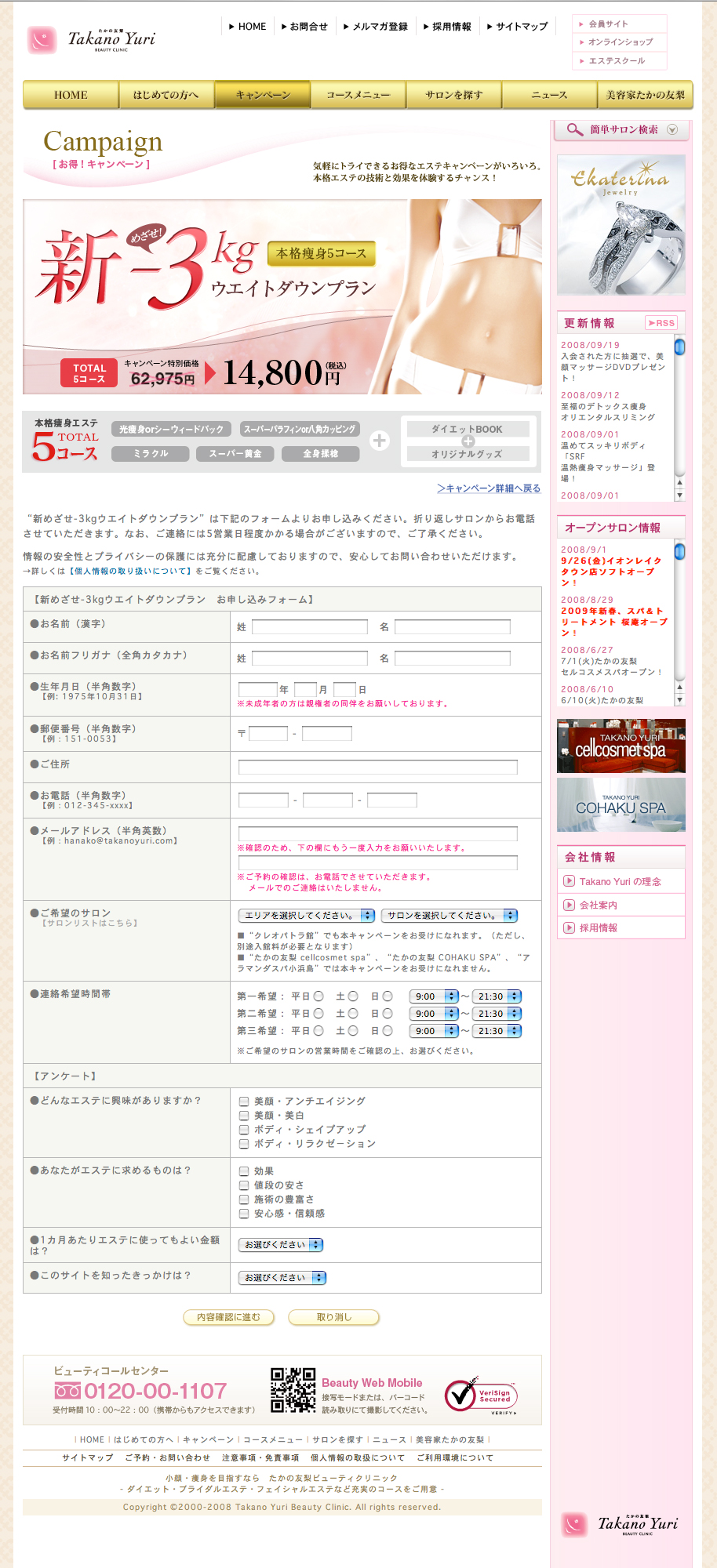Select 平日 radio for 第一希望
This screenshot has height=1568, width=717.
pos(318,996)
